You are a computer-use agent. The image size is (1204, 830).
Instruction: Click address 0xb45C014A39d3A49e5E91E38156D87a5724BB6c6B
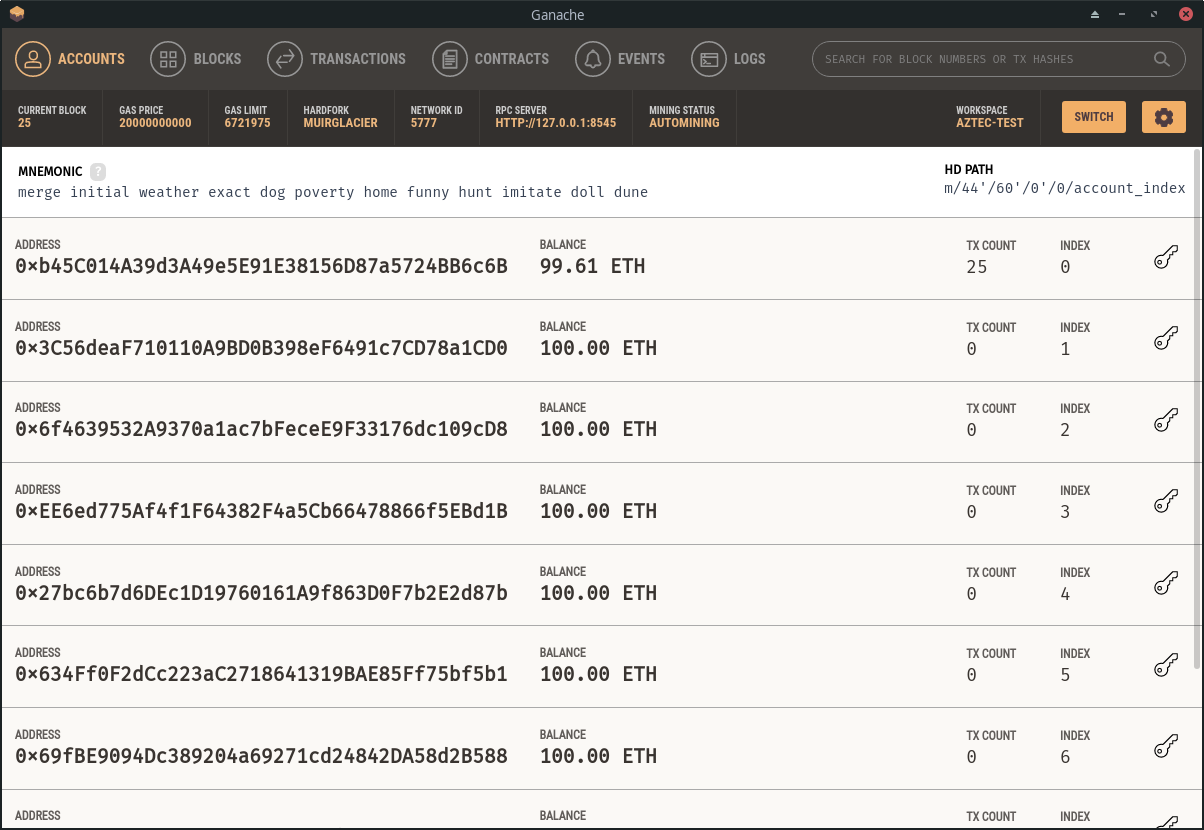pyautogui.click(x=262, y=267)
